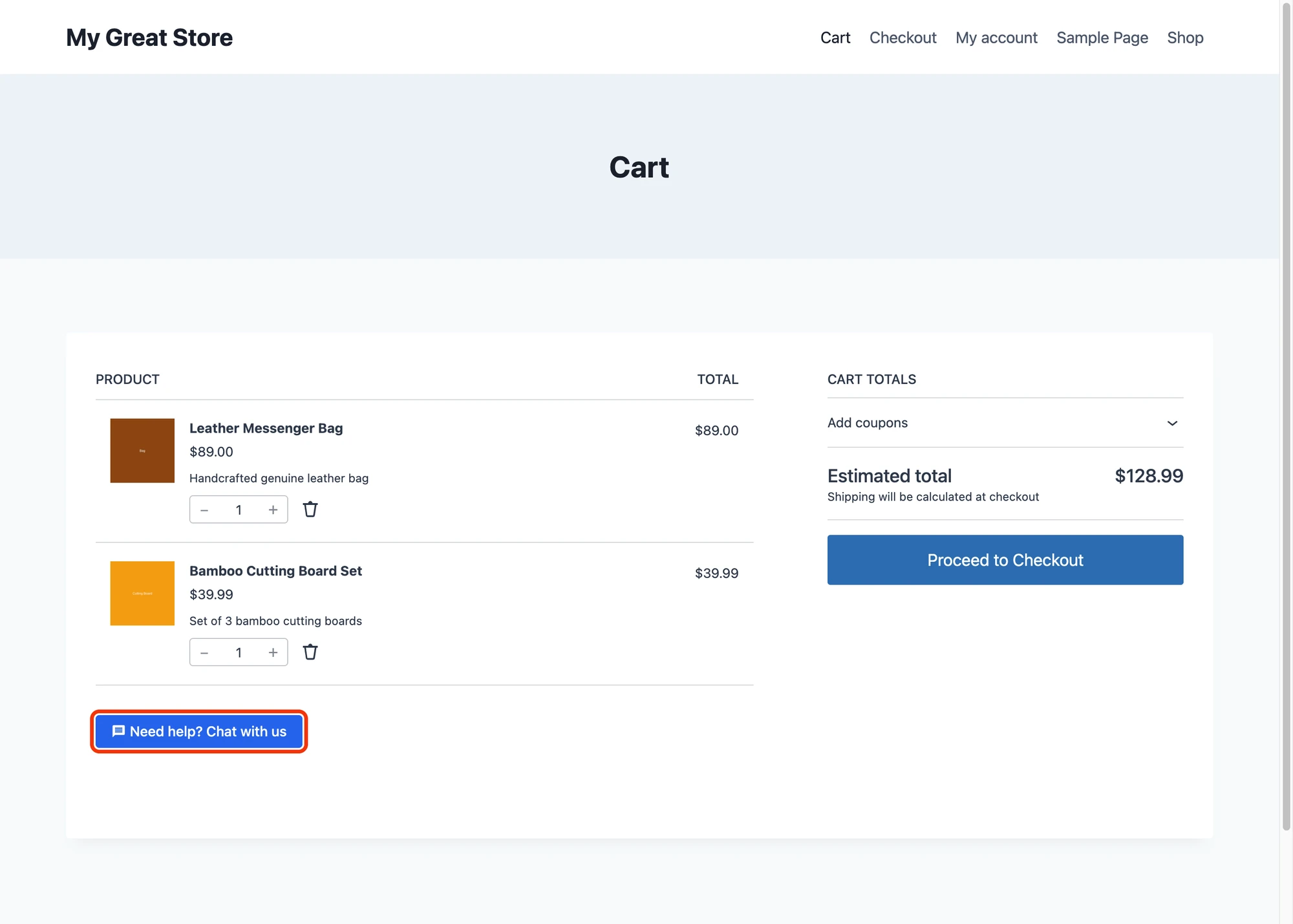Screen dimensions: 1293x924
Task: Remove Leather Messenger Bag with trash icon
Action: [310, 510]
